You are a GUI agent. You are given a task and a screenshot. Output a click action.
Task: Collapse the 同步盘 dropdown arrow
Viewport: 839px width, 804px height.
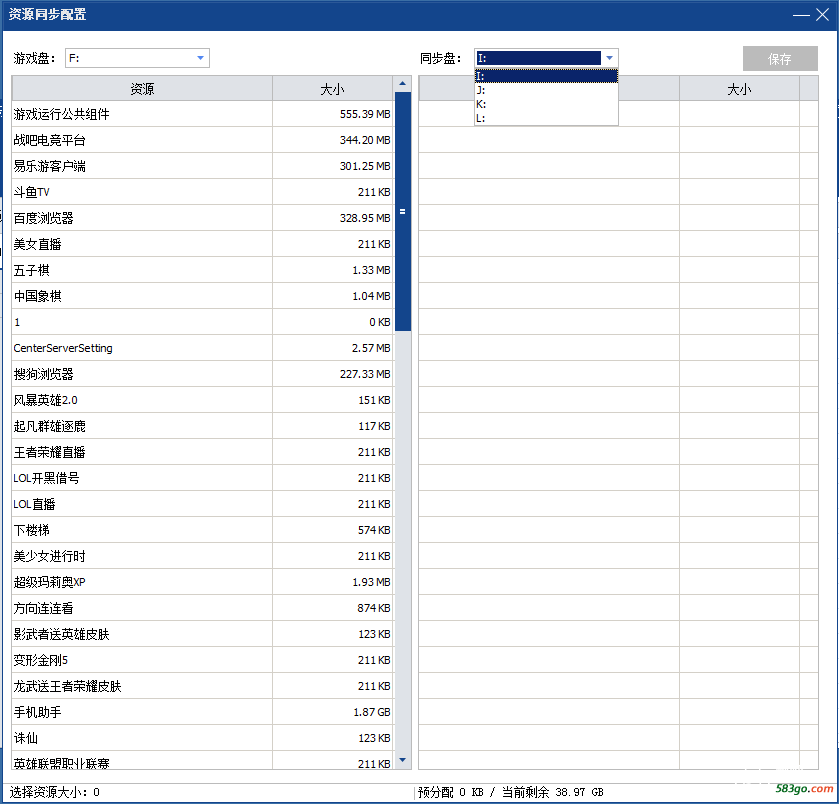609,58
